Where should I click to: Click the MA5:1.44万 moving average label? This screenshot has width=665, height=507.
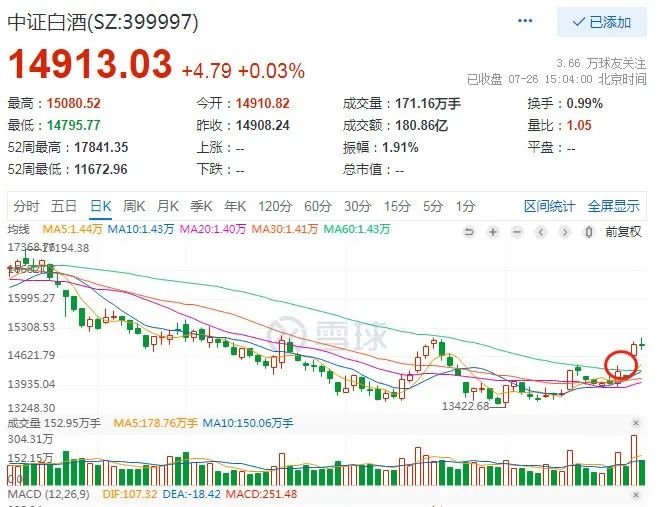[73, 229]
